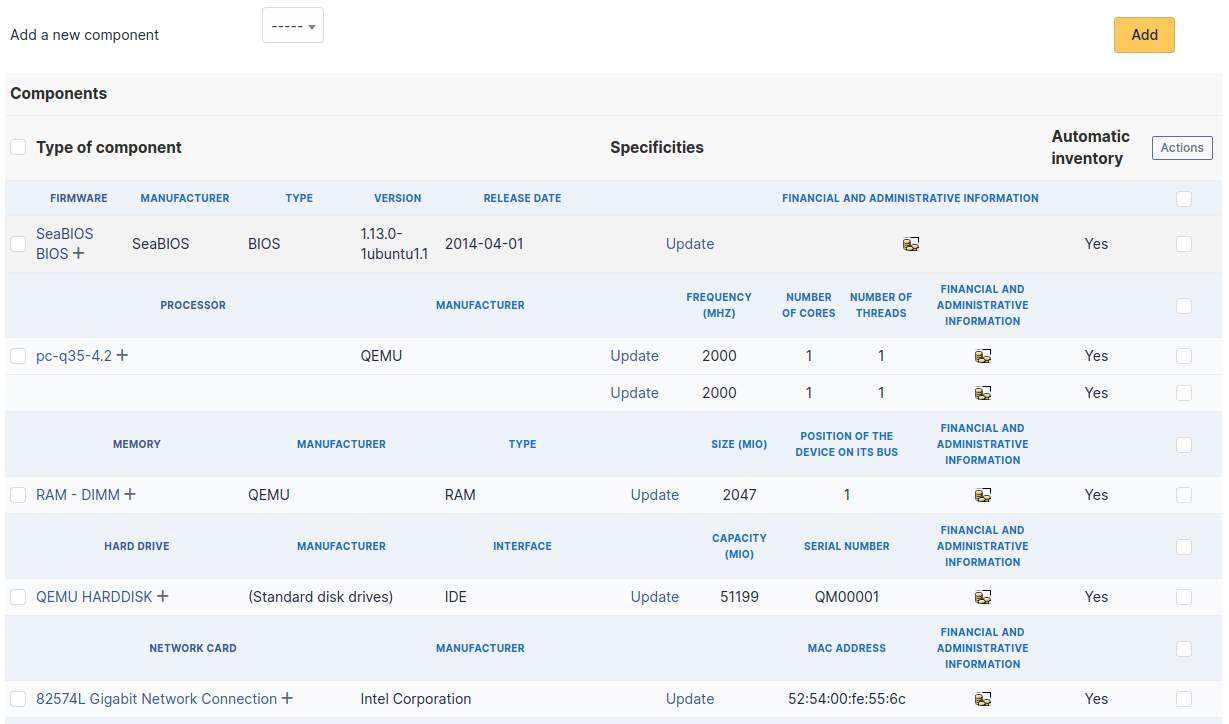Click Update link in second processor row

click(635, 393)
